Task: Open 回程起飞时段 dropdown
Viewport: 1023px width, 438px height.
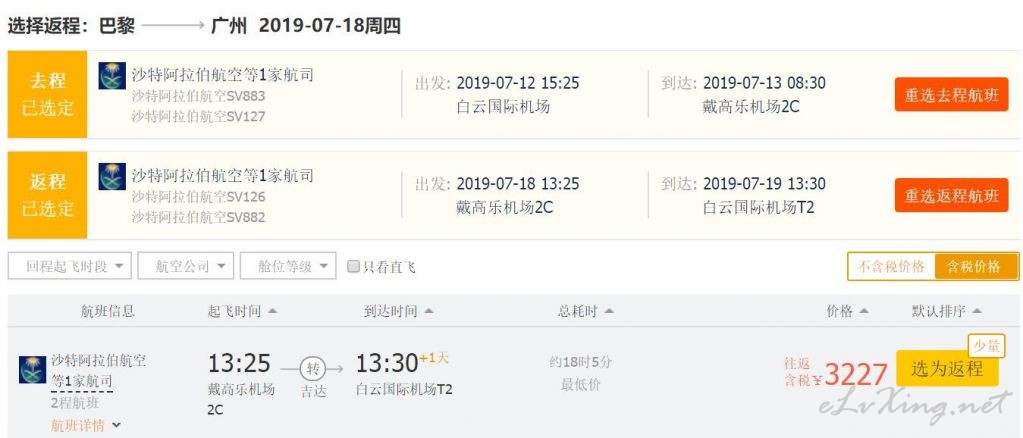Action: [70, 266]
